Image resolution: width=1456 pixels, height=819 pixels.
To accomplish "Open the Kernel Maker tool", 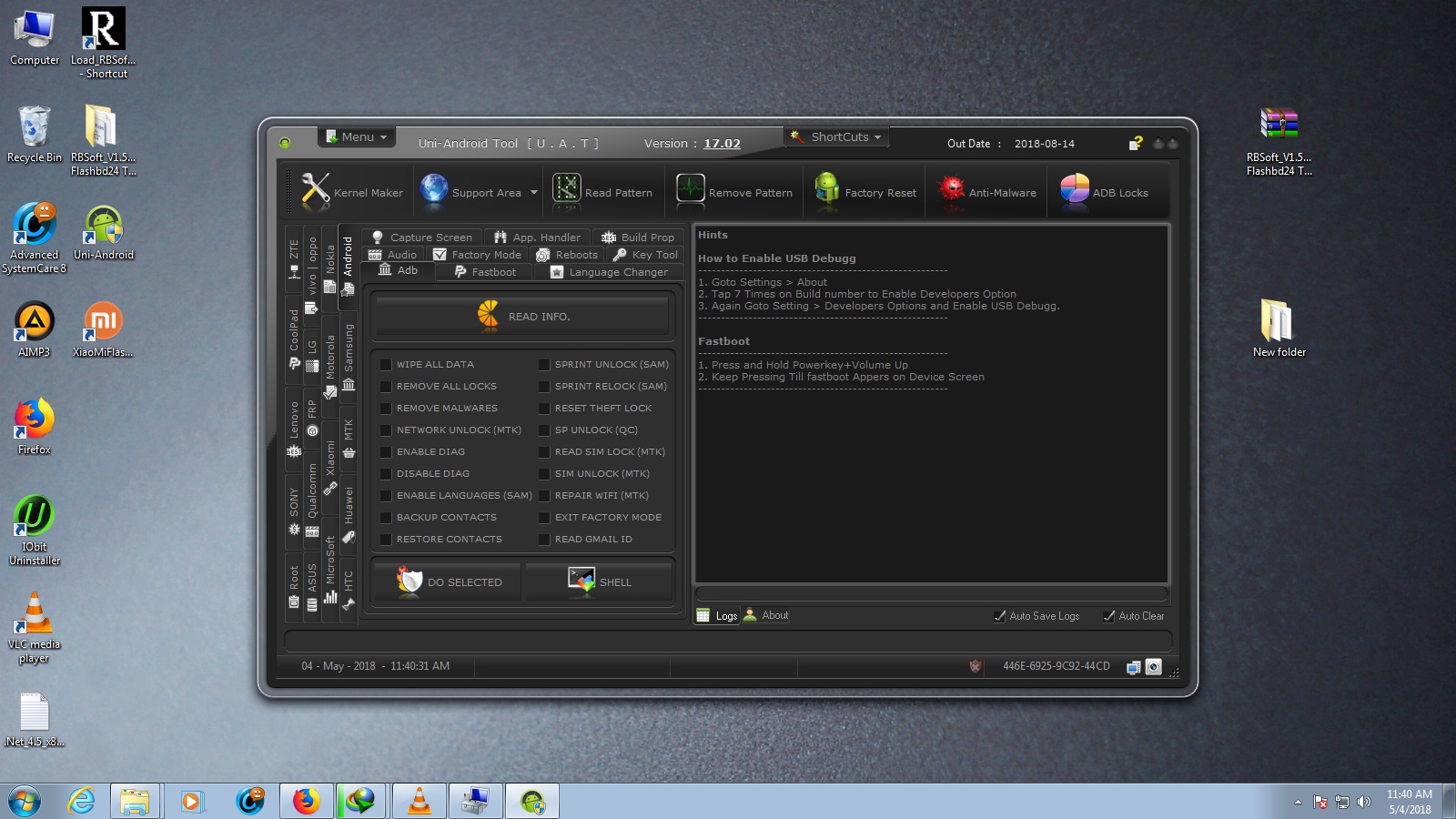I will click(x=351, y=191).
